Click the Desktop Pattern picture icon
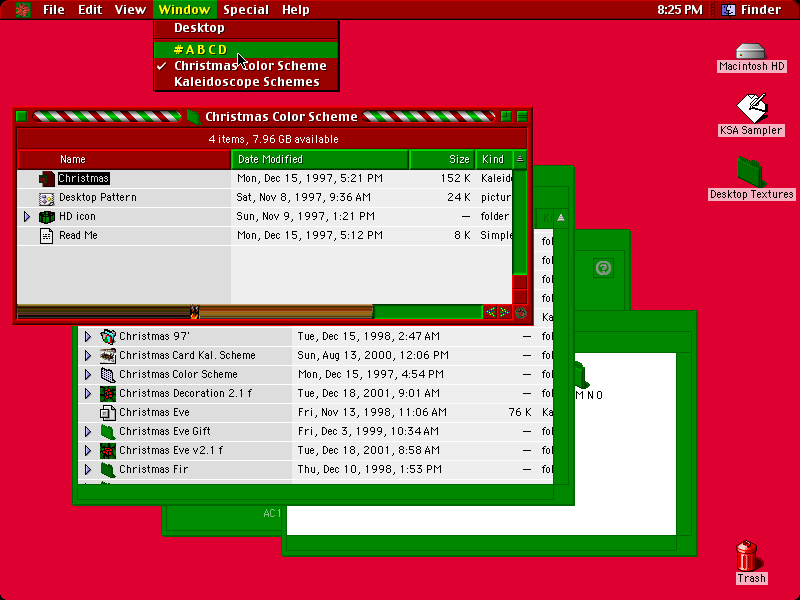 (46, 198)
